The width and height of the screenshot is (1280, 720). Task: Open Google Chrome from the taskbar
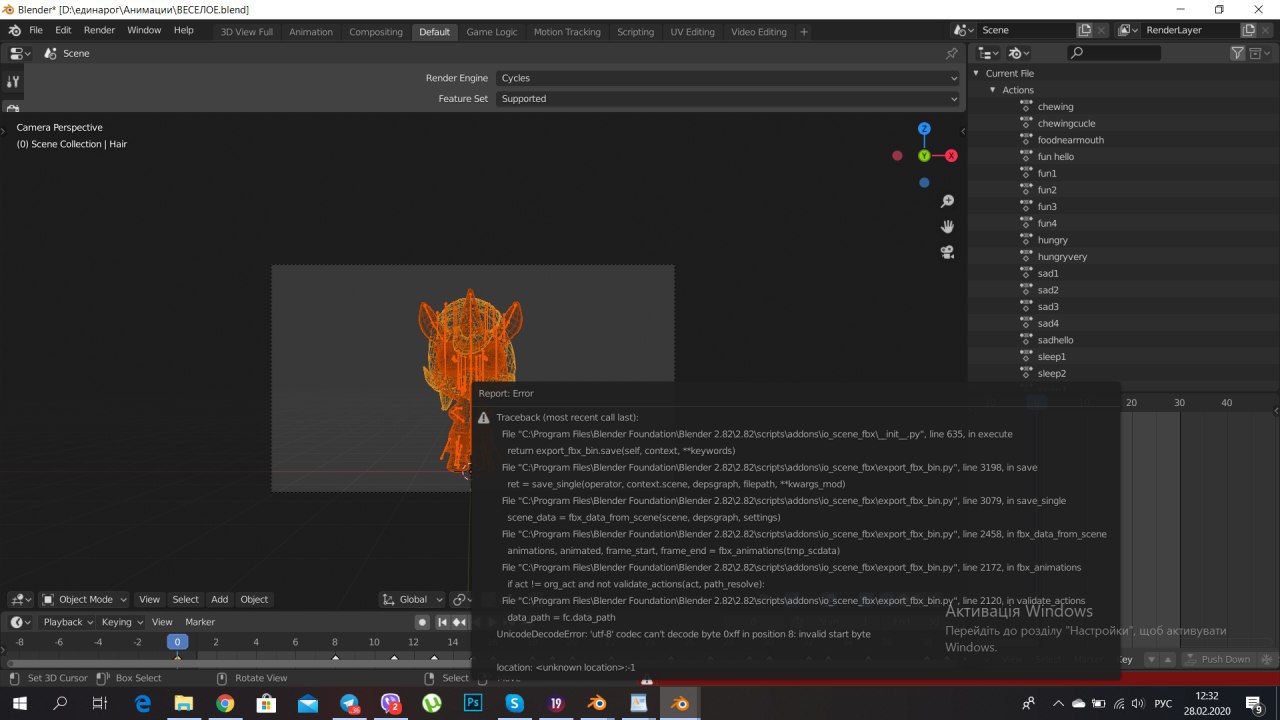click(x=226, y=704)
